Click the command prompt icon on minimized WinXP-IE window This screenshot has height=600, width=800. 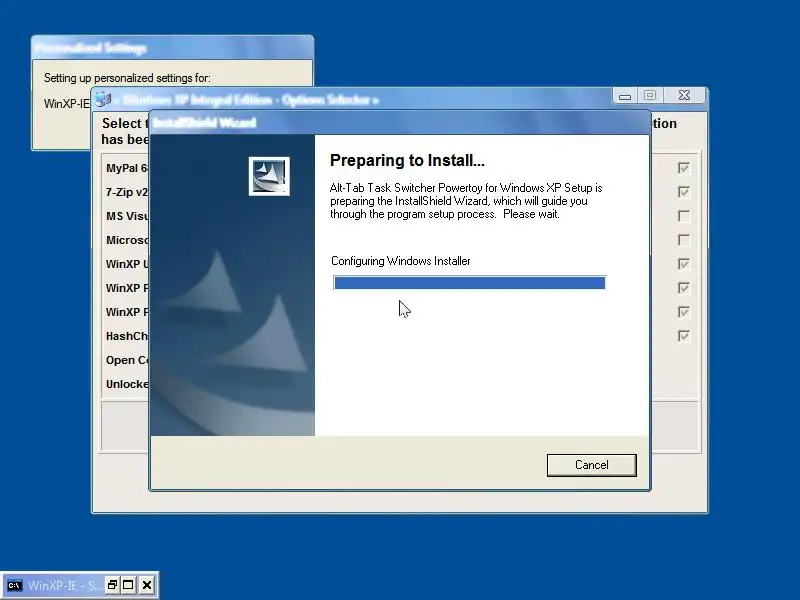tap(14, 585)
